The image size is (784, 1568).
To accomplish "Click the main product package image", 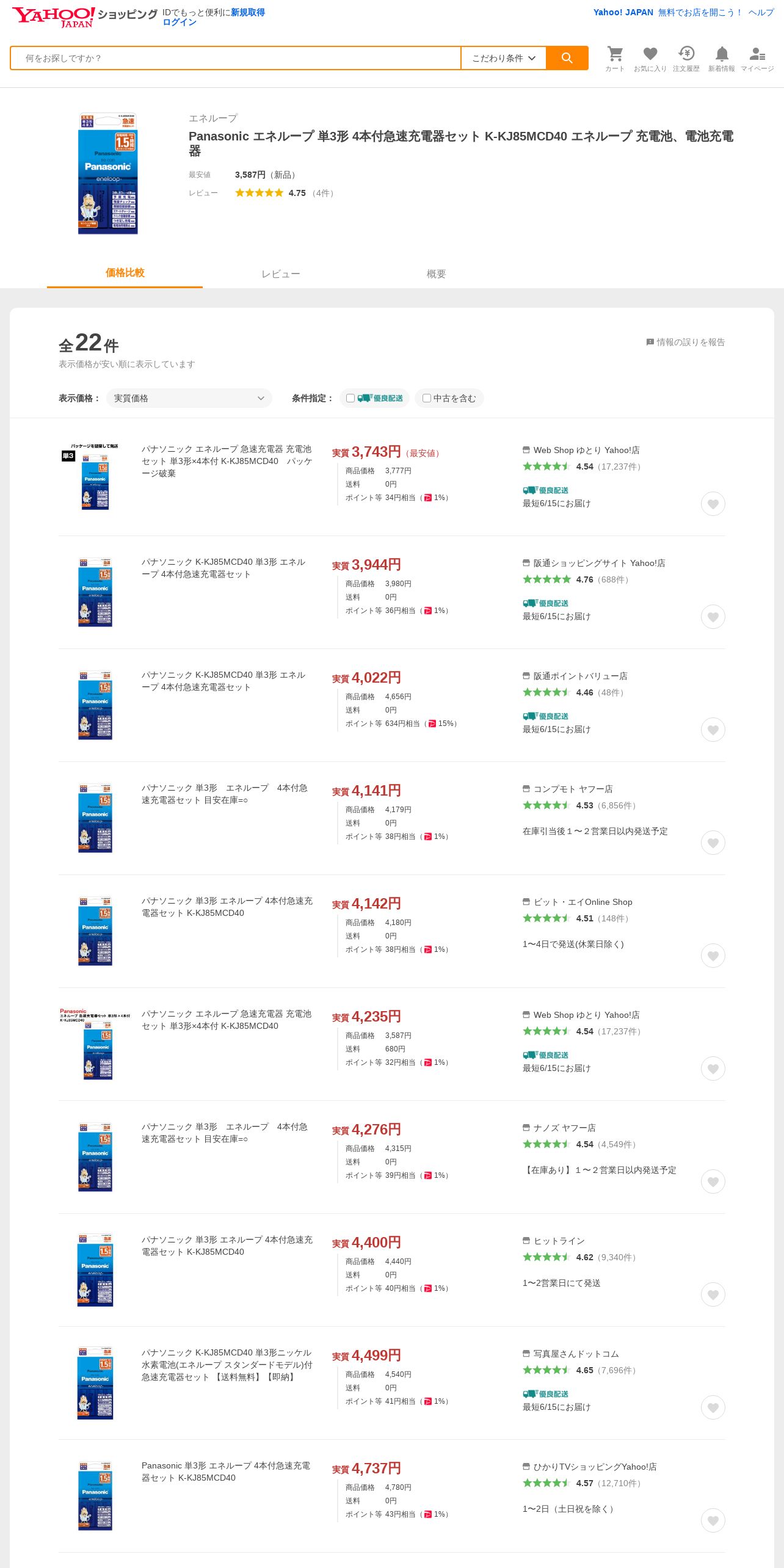I will [108, 173].
